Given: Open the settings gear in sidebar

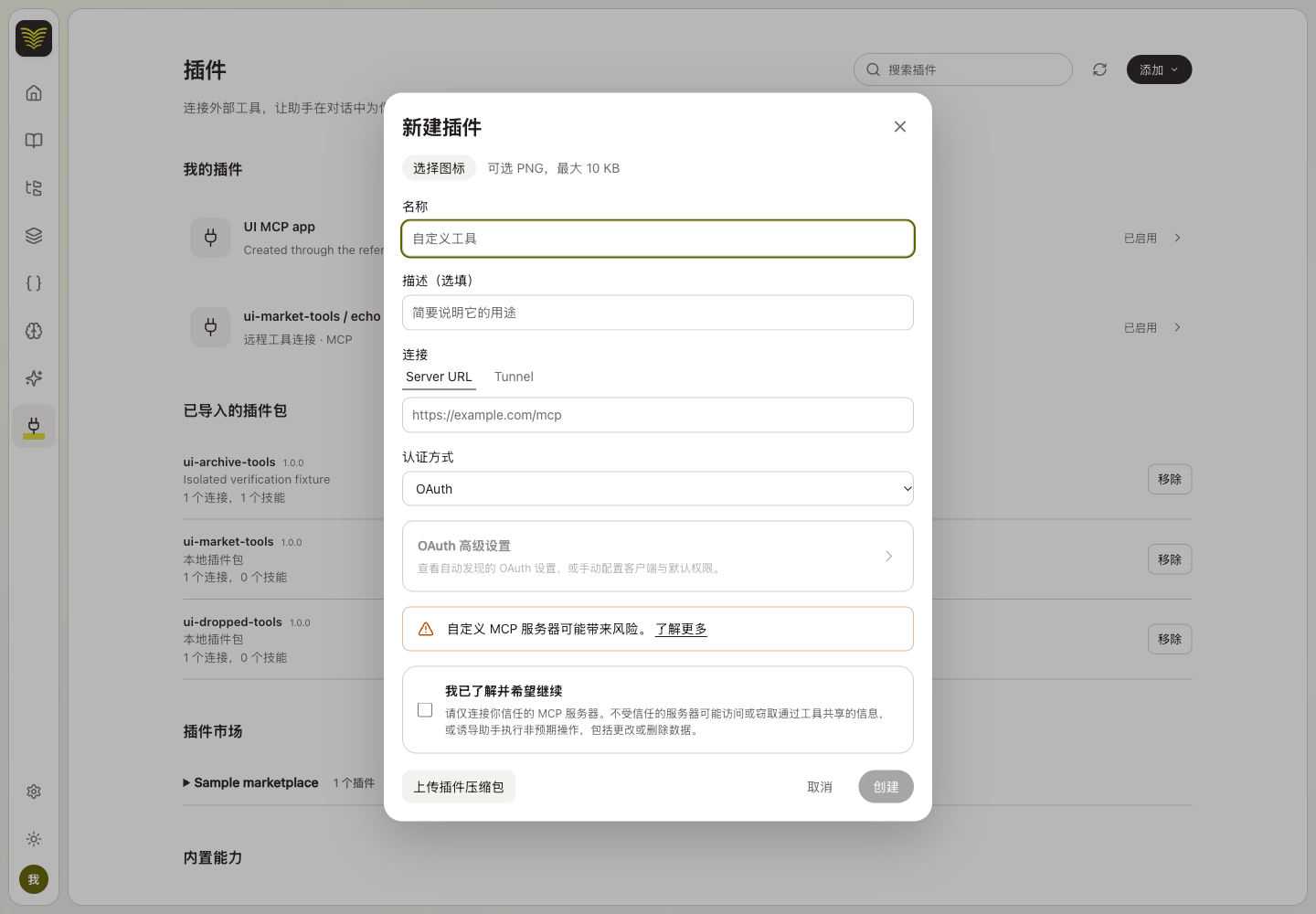Looking at the screenshot, I should (x=34, y=792).
